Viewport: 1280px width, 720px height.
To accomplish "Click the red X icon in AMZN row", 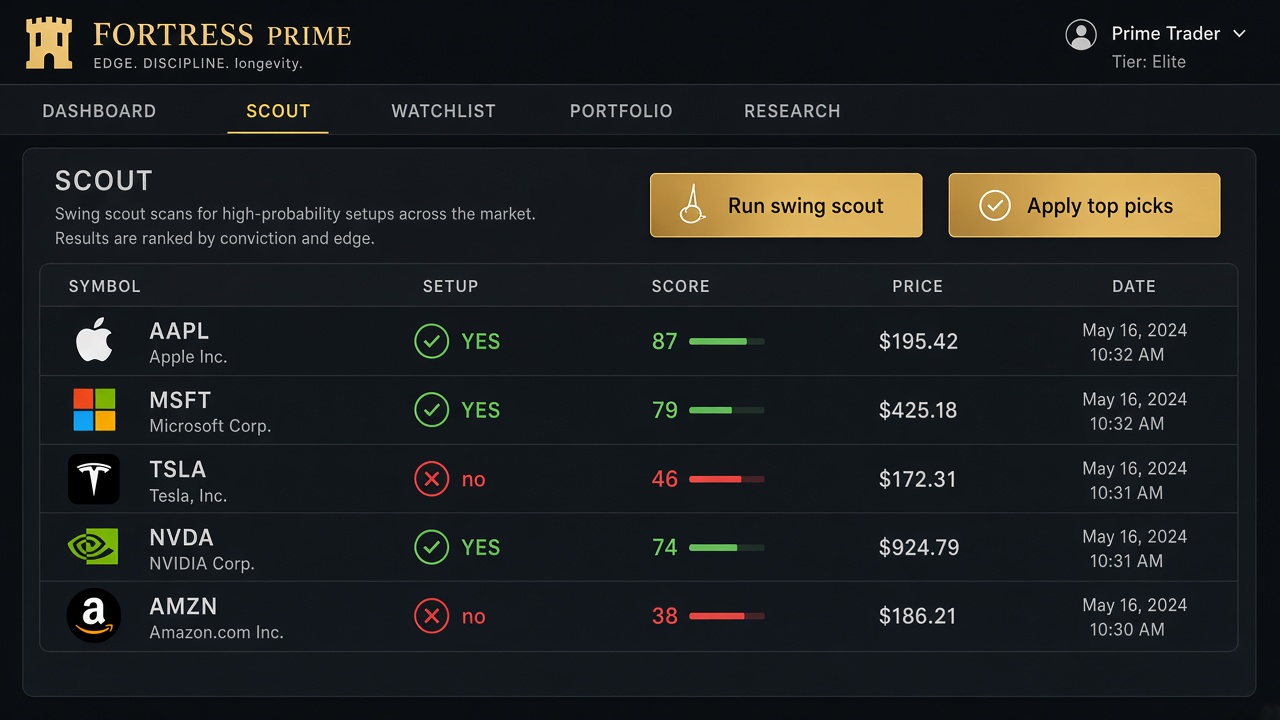I will (x=431, y=616).
